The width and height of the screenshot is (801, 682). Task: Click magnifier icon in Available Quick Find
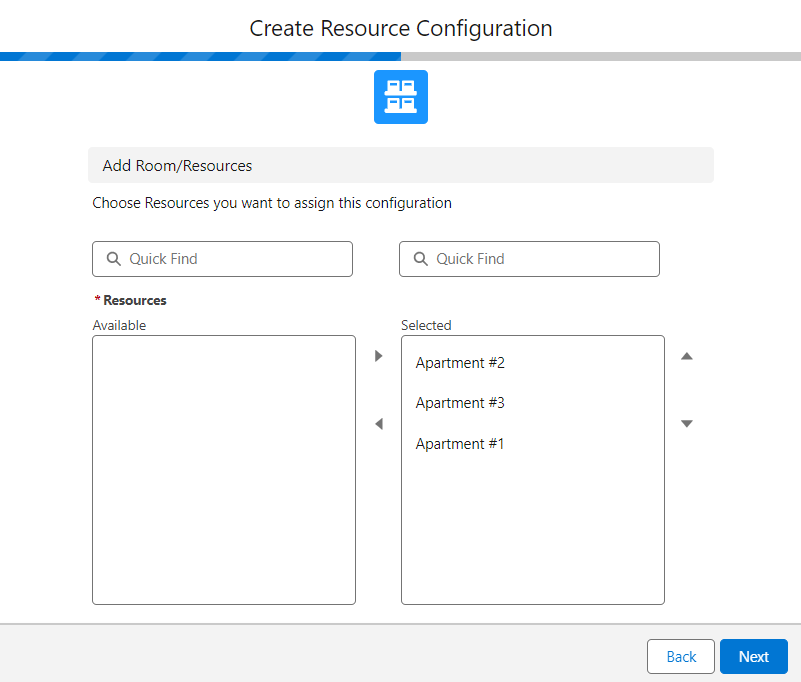pos(113,259)
